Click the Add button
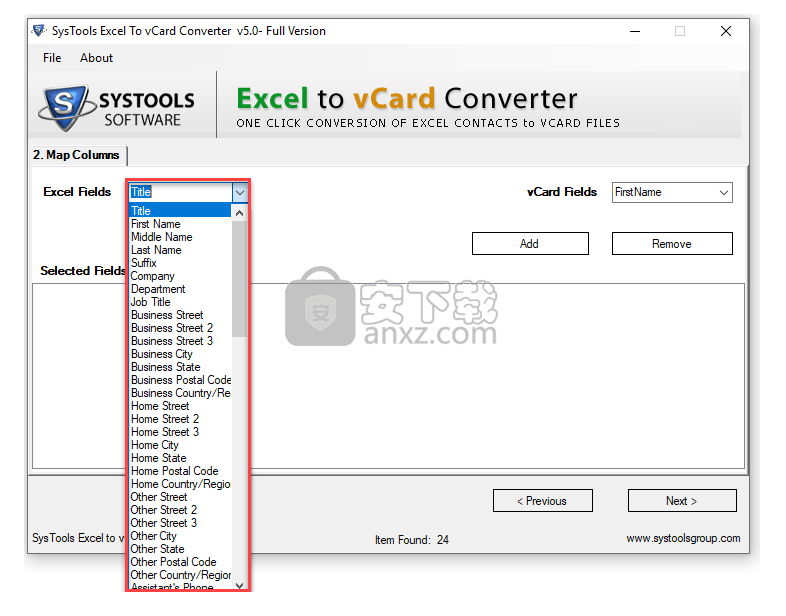 [x=530, y=244]
